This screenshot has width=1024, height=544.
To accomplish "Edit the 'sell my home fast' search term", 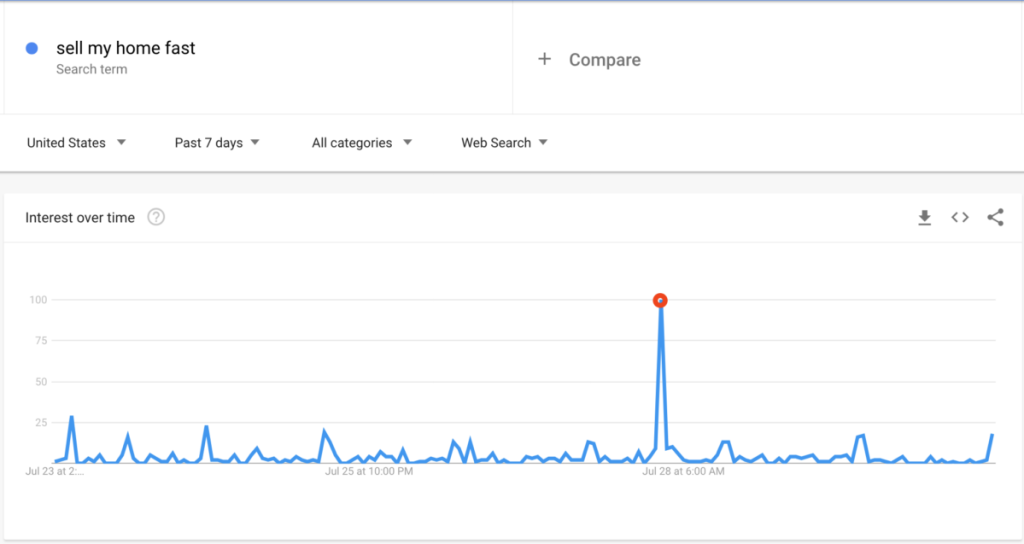I will (x=126, y=48).
